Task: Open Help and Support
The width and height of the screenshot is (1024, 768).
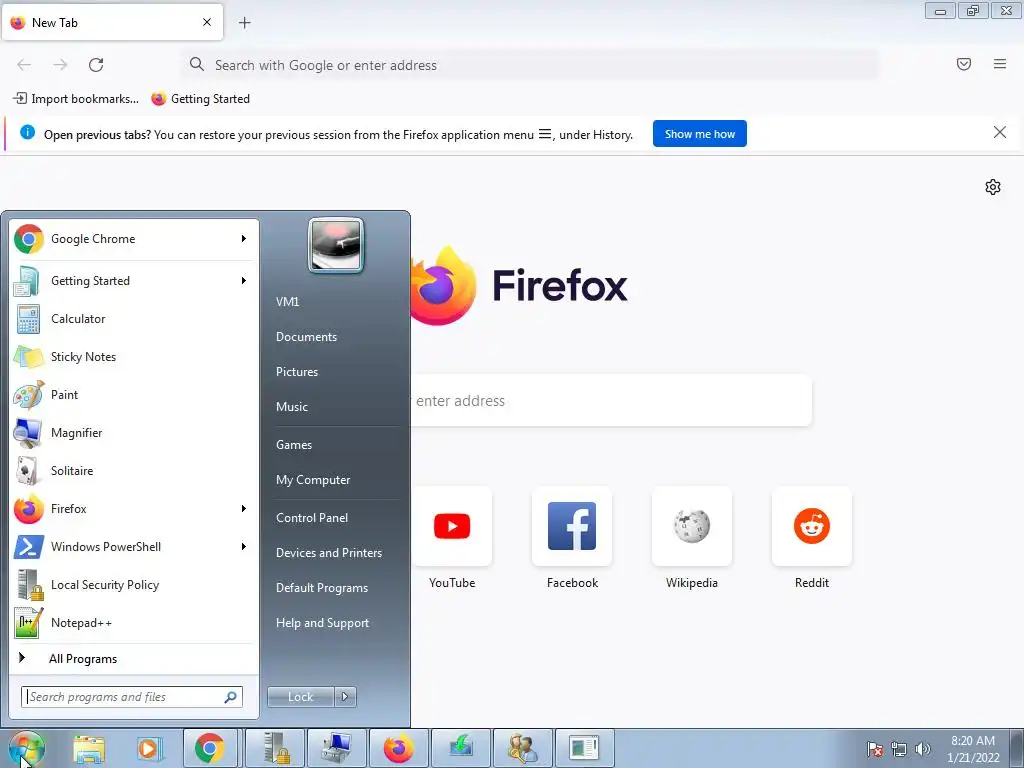Action: [x=323, y=623]
